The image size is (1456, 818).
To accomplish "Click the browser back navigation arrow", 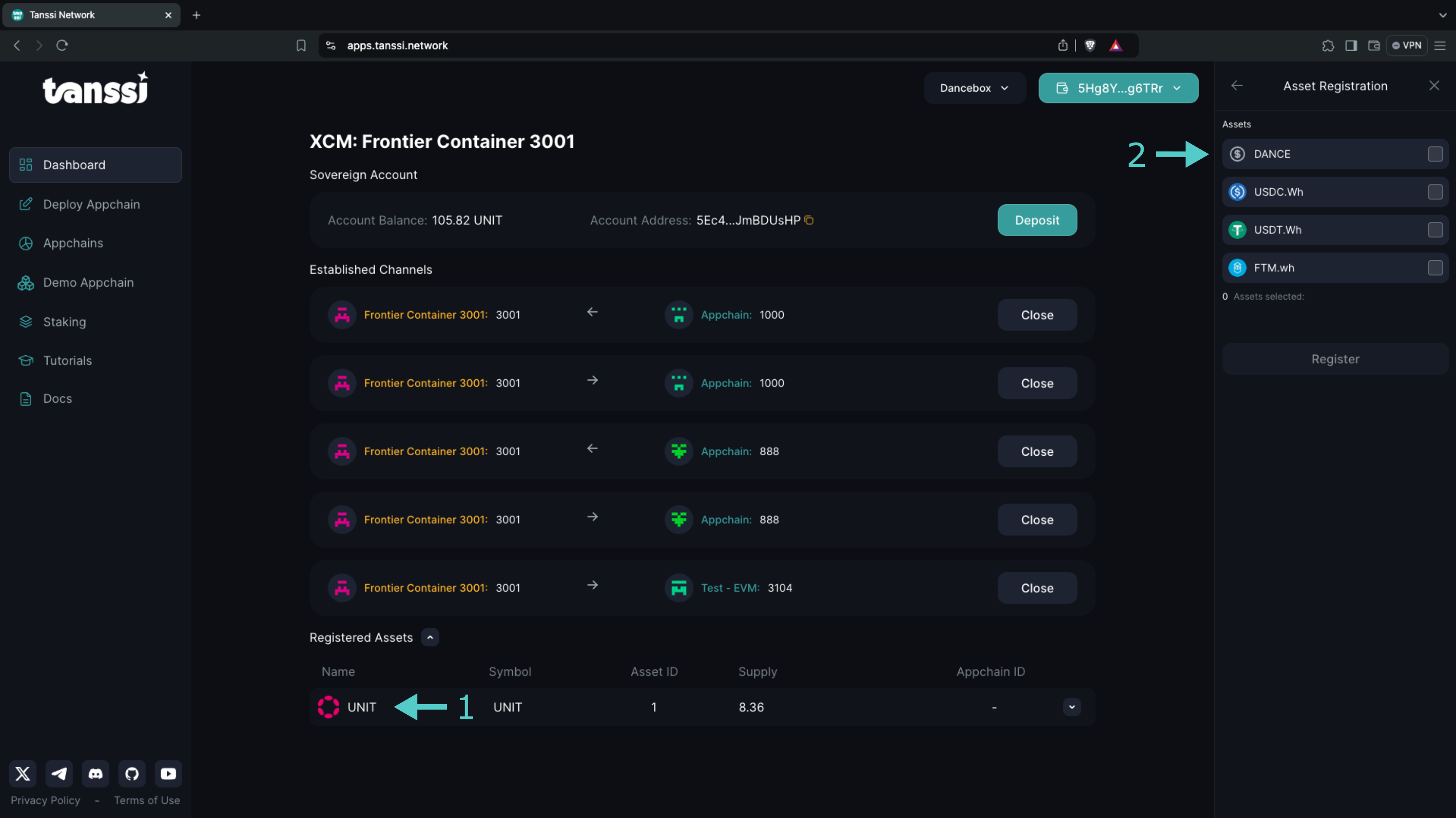I will click(17, 45).
